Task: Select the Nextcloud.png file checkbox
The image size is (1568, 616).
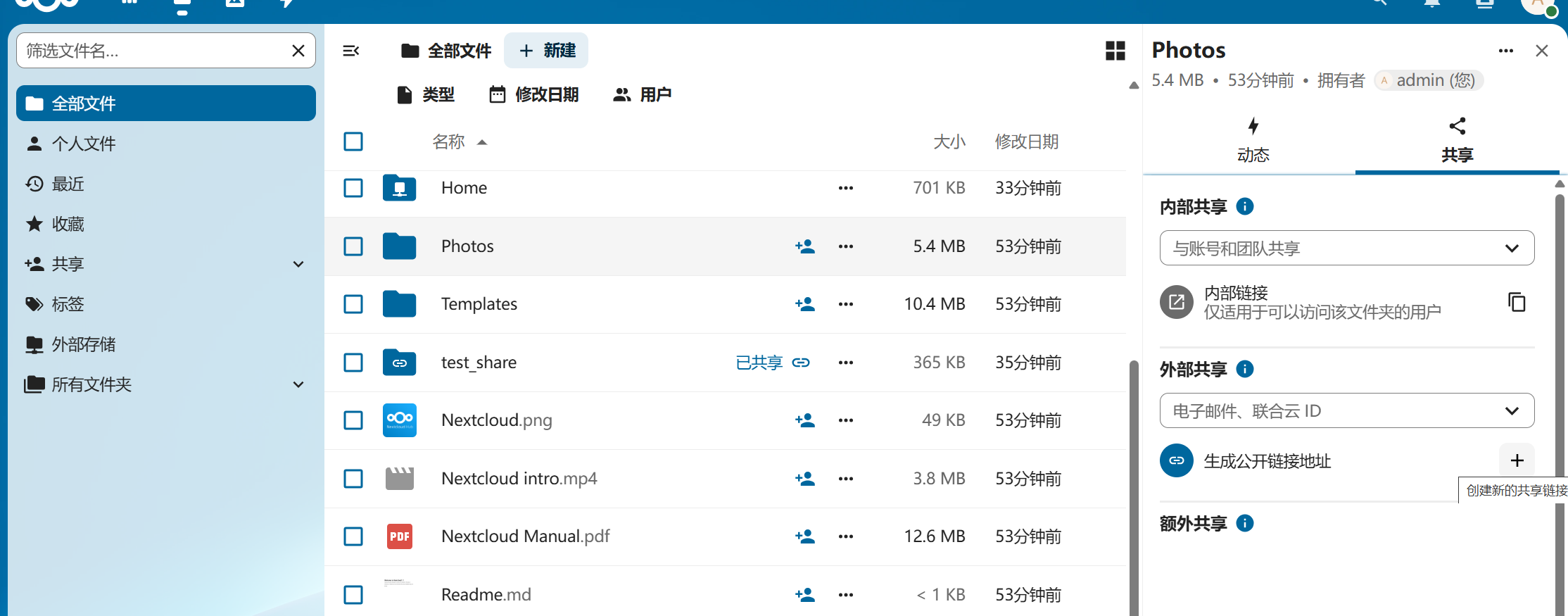Action: 353,420
